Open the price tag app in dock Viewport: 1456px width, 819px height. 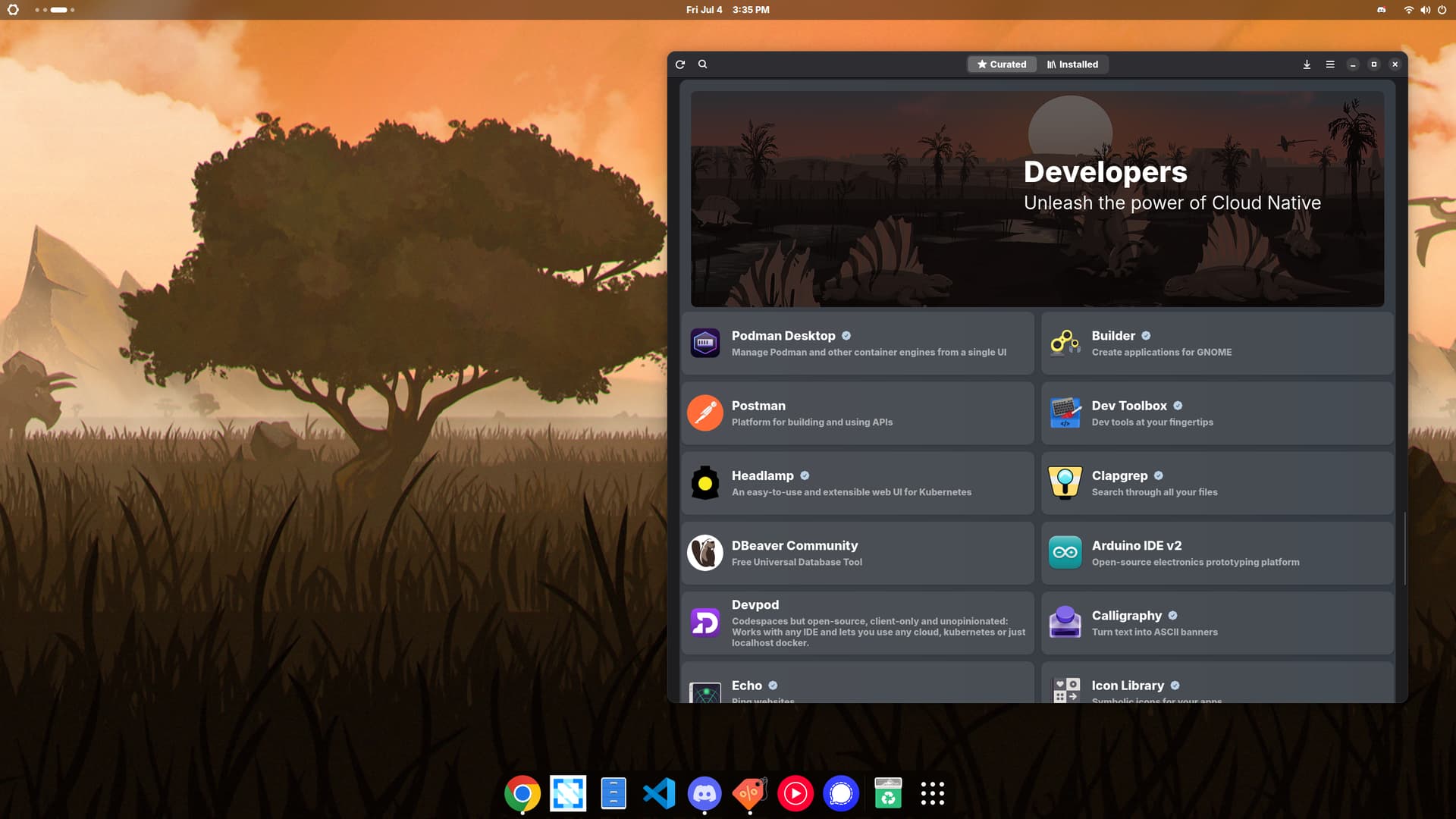(750, 793)
